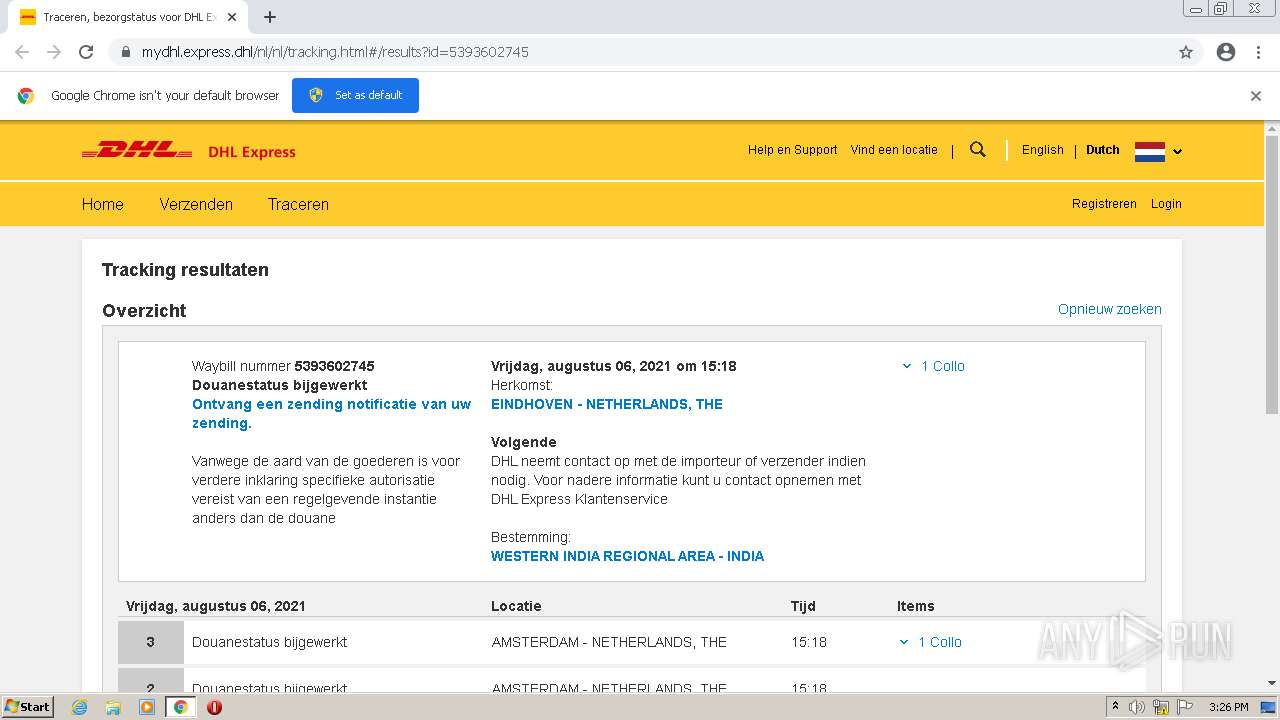
Task: Expand the country selector chevron
Action: 1177,152
